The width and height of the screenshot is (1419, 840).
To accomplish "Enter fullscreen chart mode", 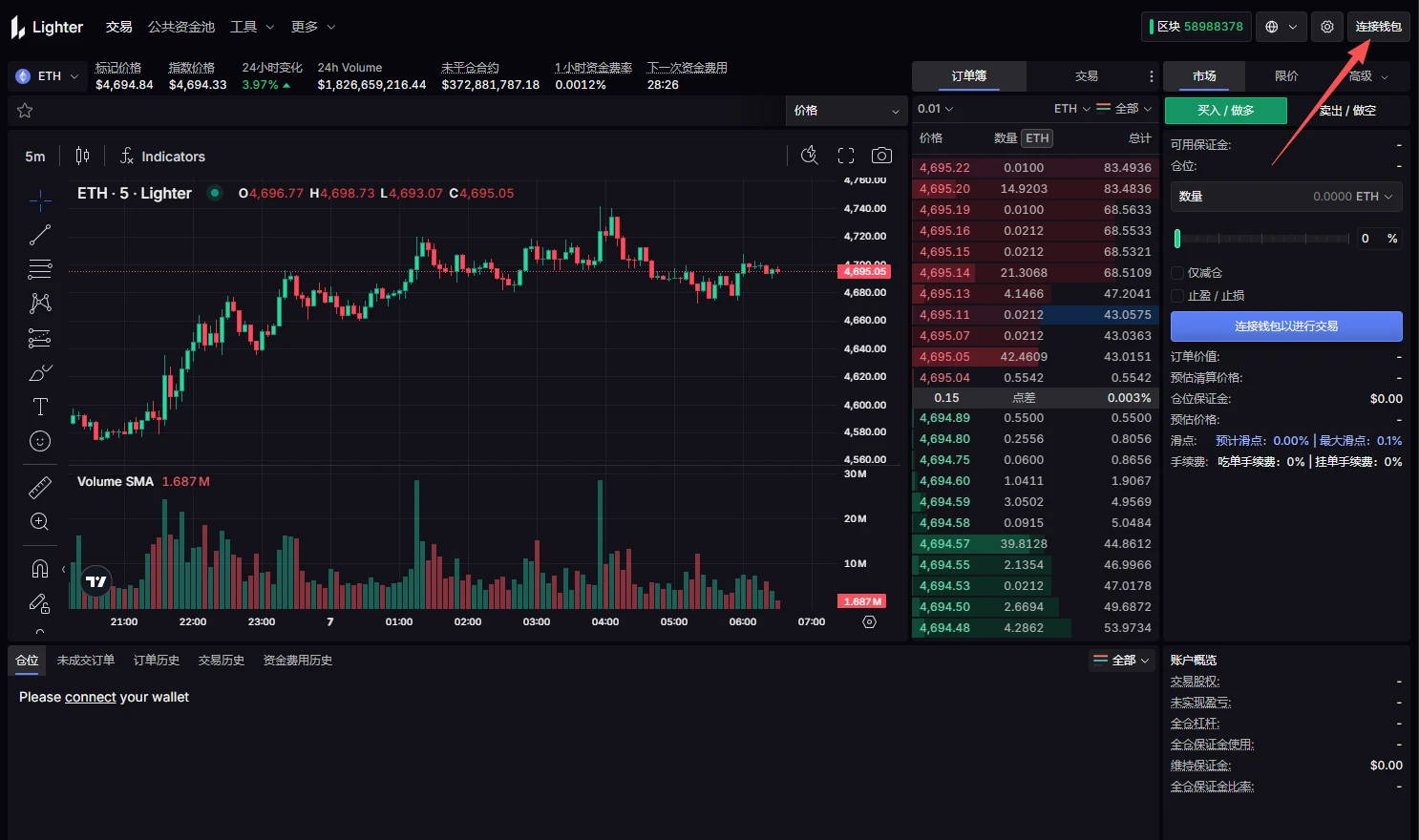I will tap(844, 154).
